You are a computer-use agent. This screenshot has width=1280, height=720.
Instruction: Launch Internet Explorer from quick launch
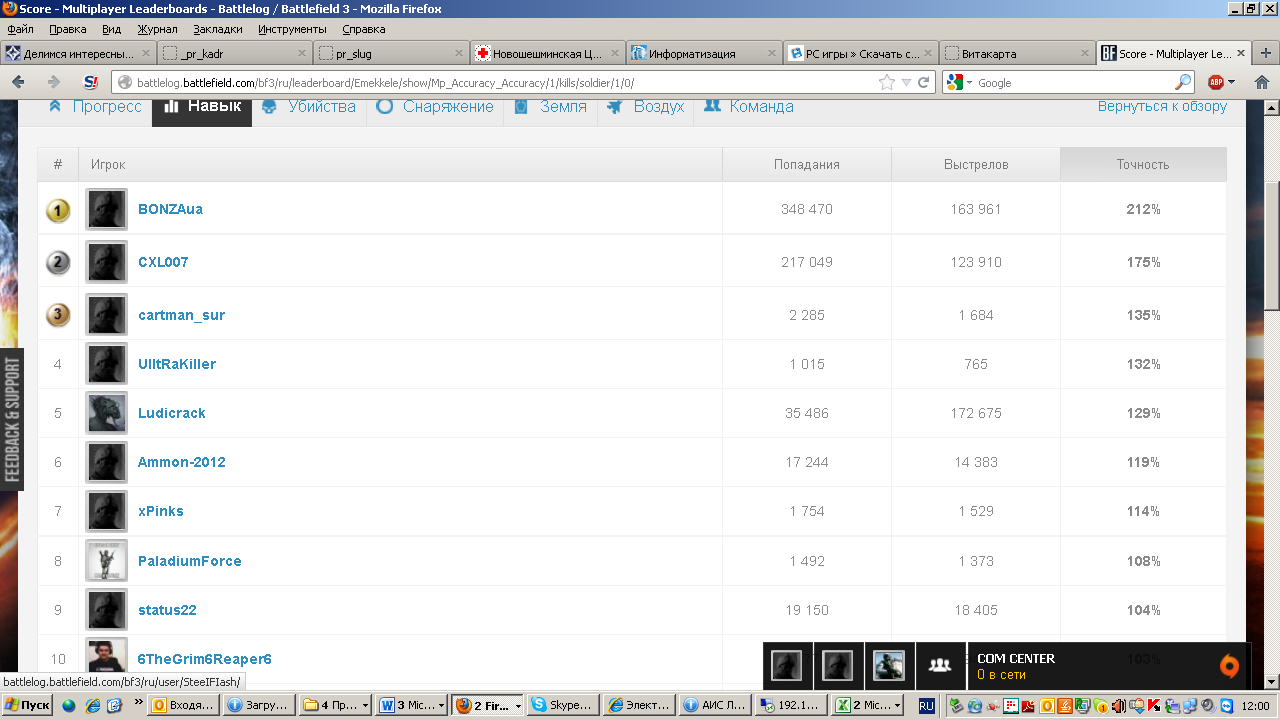pos(93,705)
